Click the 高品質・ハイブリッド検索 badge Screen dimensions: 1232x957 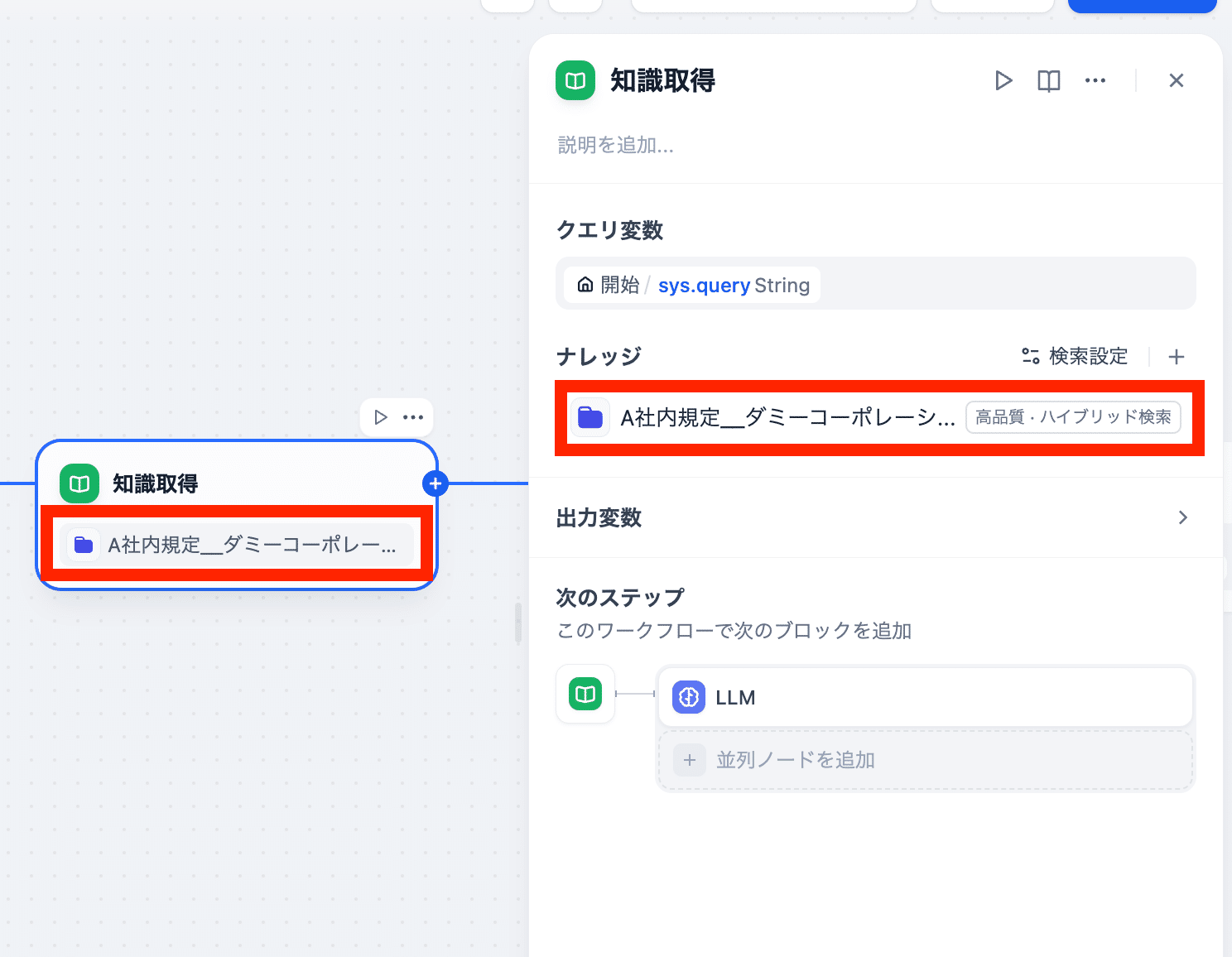[x=1073, y=417]
